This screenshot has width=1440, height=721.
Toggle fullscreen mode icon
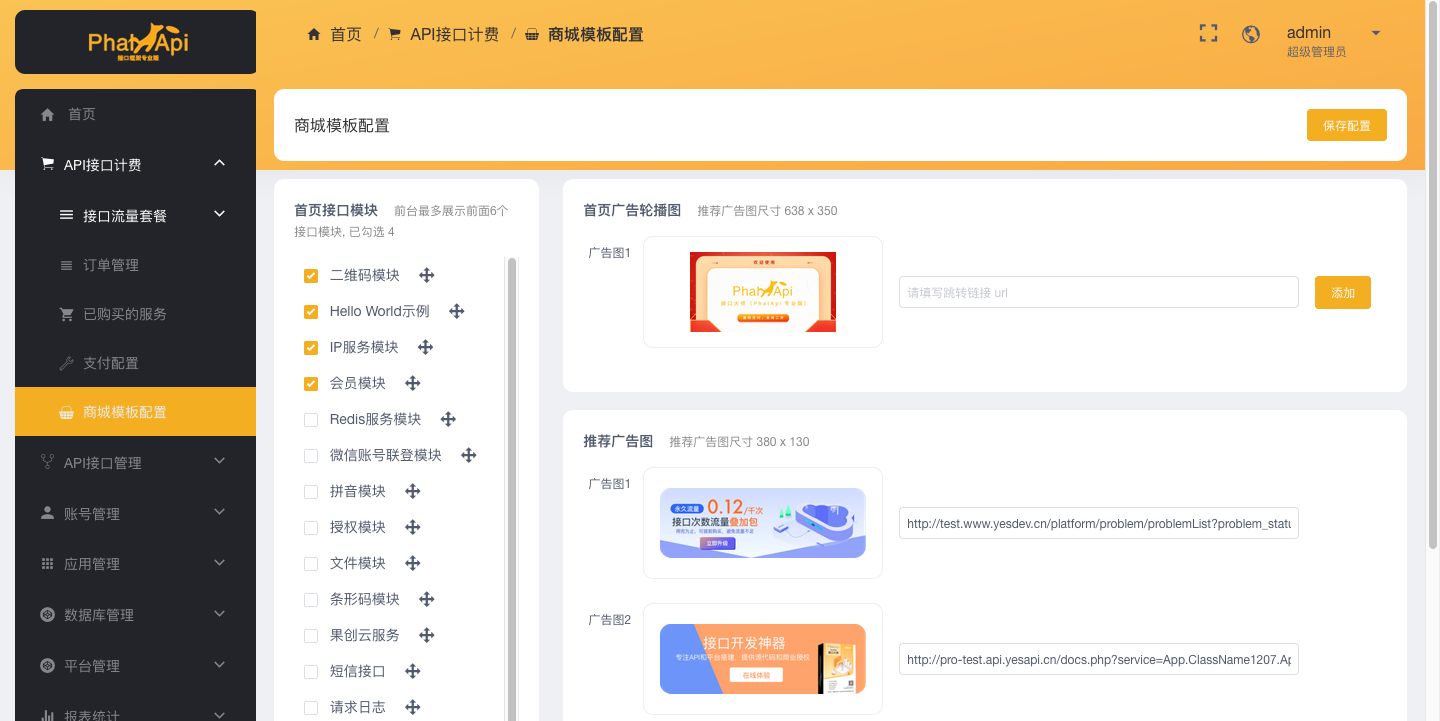click(x=1208, y=33)
